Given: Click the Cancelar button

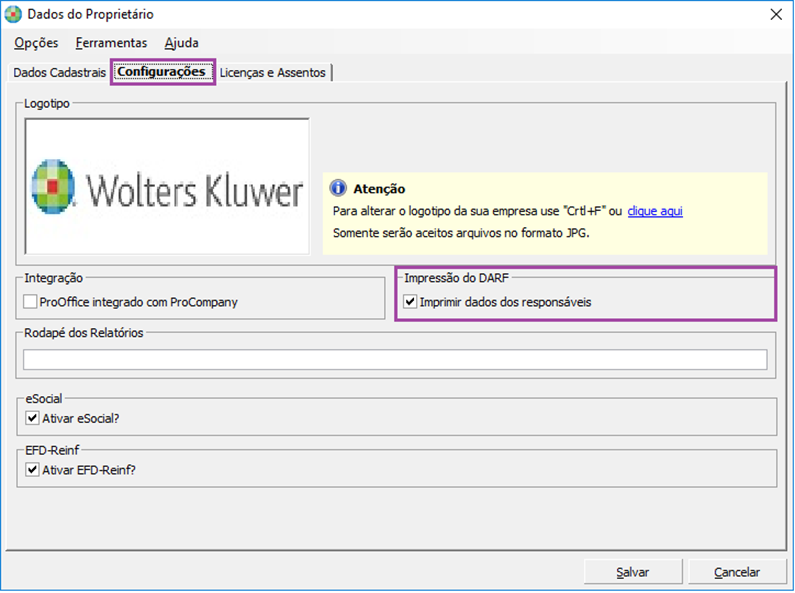Looking at the screenshot, I should point(737,572).
